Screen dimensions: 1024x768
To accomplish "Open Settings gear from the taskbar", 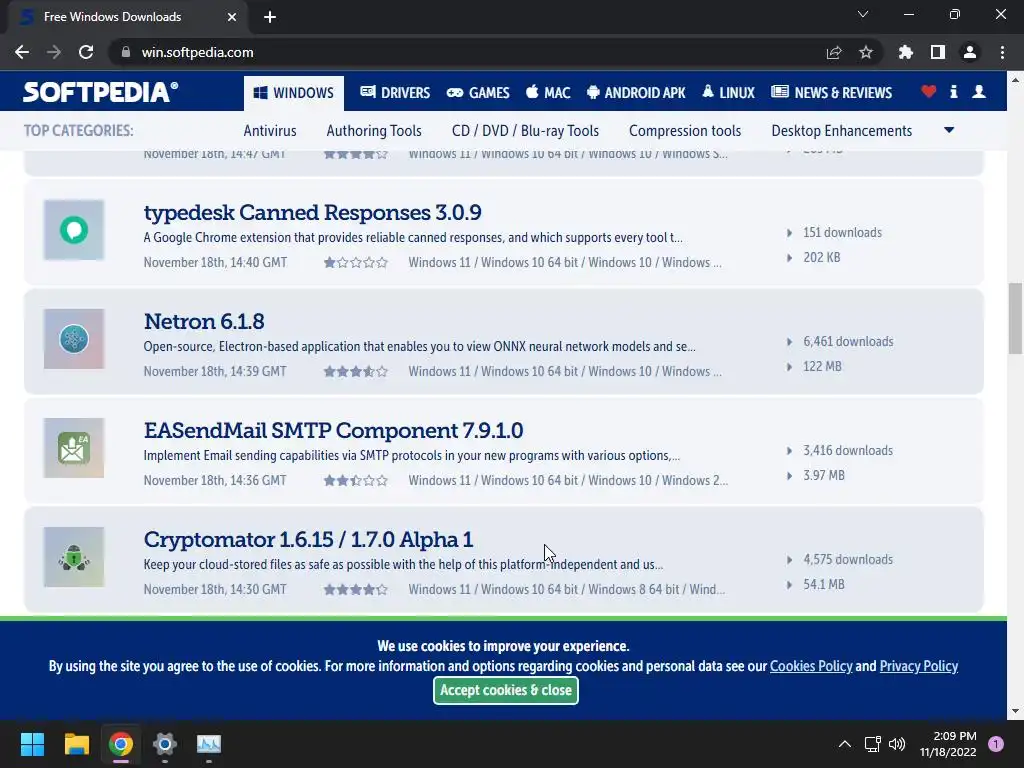I will tap(165, 744).
